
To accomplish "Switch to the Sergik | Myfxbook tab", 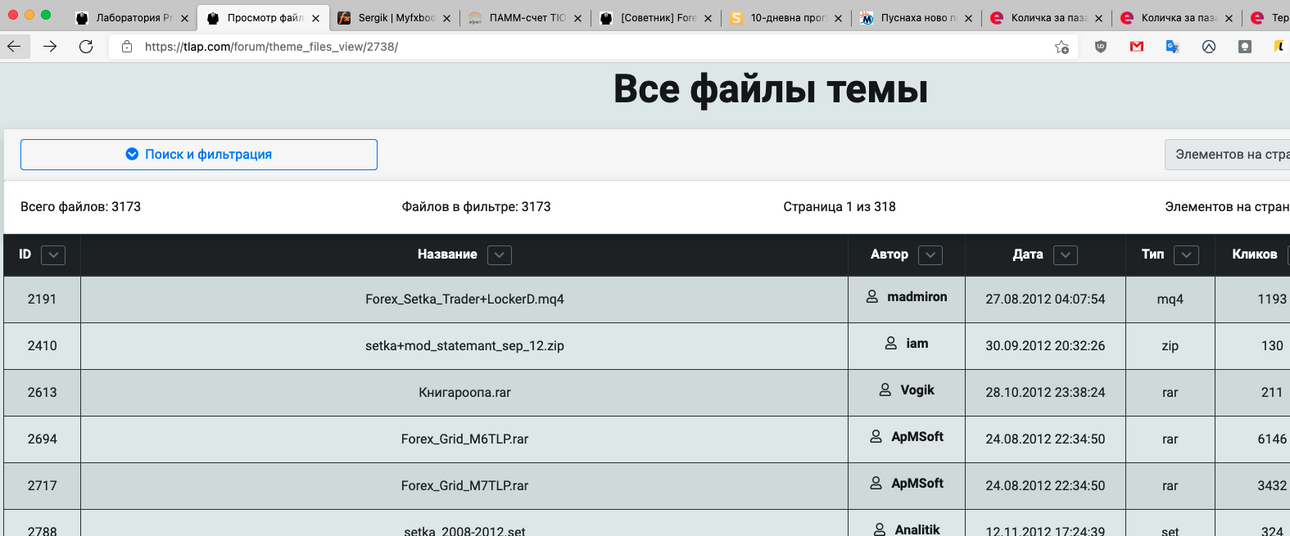I will click(394, 18).
